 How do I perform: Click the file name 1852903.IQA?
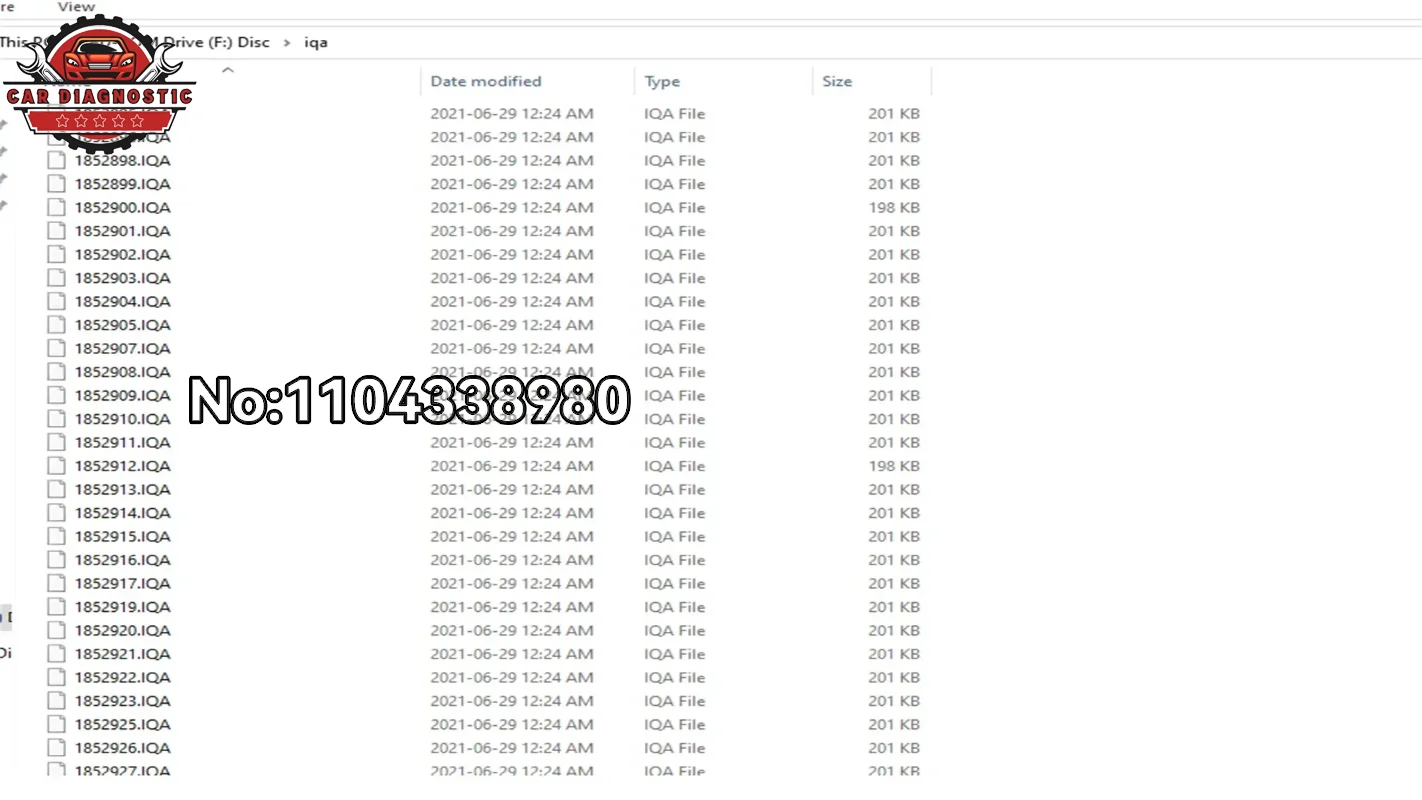coord(122,278)
